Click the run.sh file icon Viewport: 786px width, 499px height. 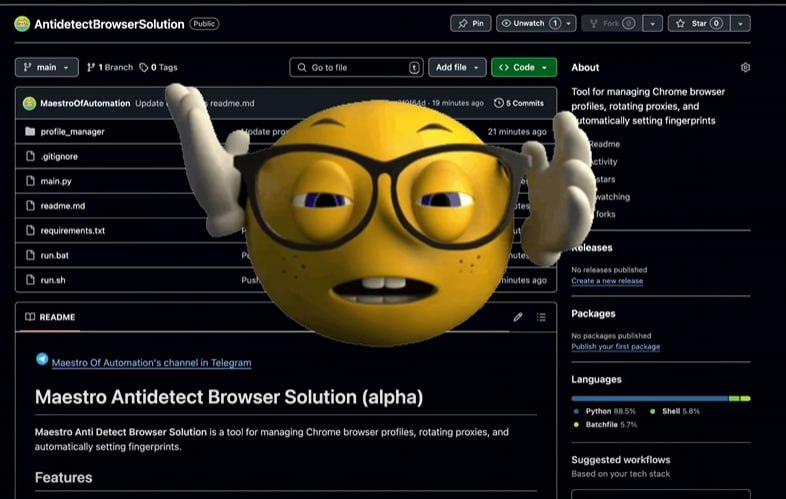pyautogui.click(x=30, y=280)
